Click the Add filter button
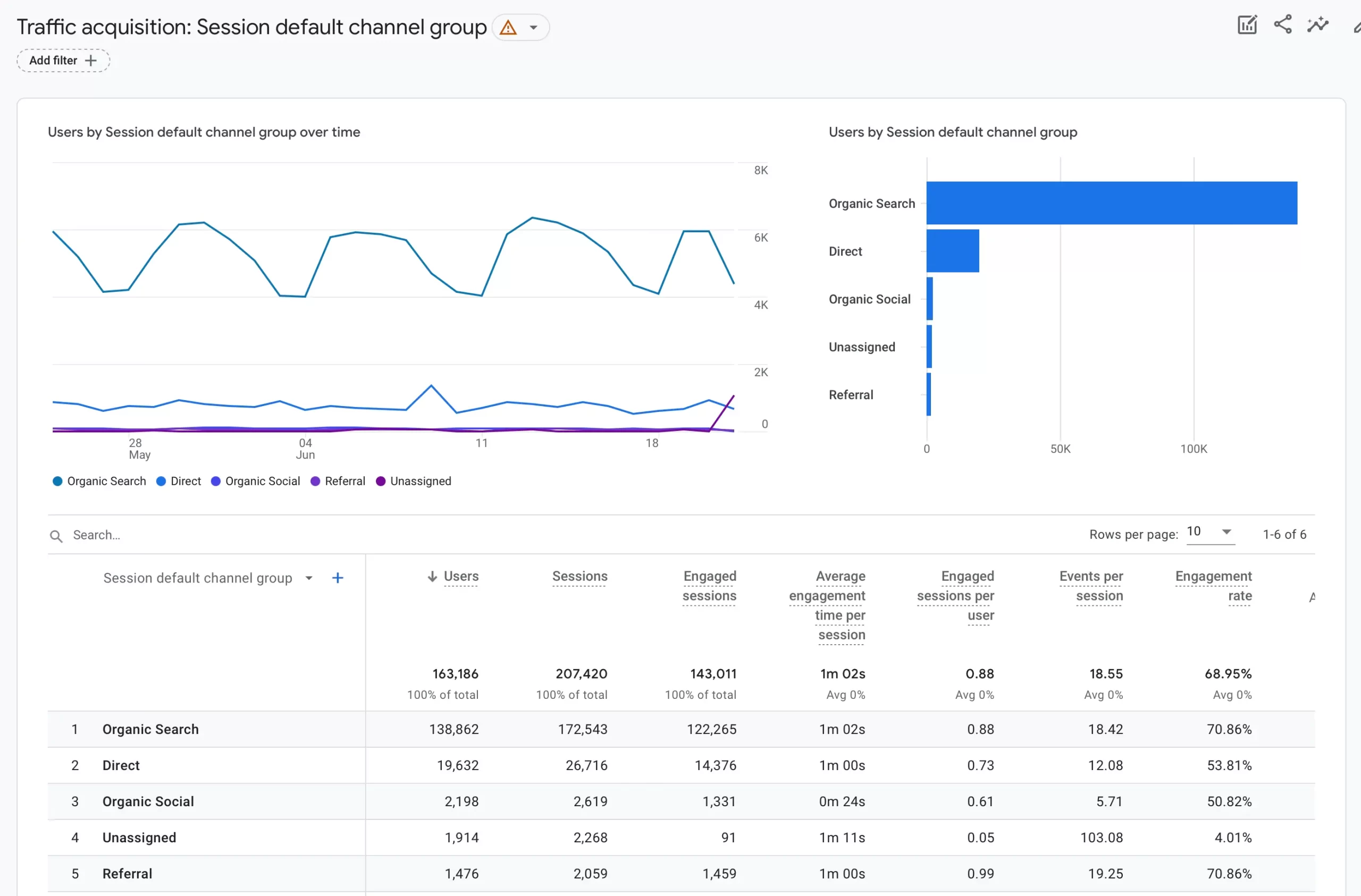Viewport: 1361px width, 896px height. point(53,61)
